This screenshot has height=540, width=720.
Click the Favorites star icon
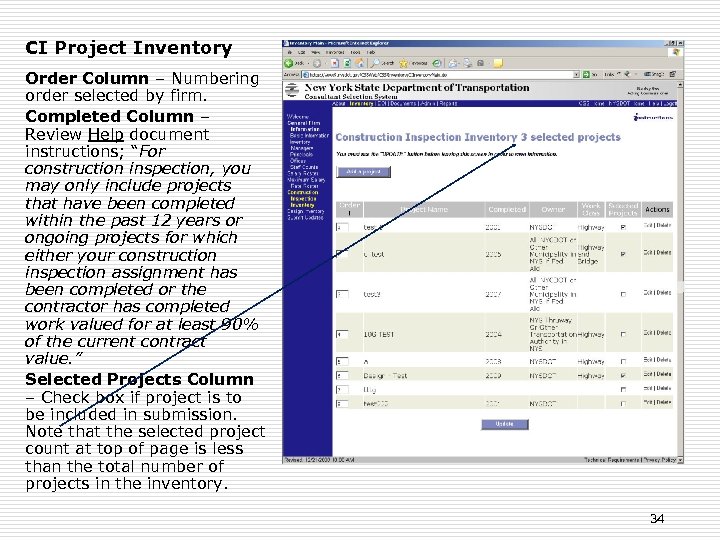[404, 63]
